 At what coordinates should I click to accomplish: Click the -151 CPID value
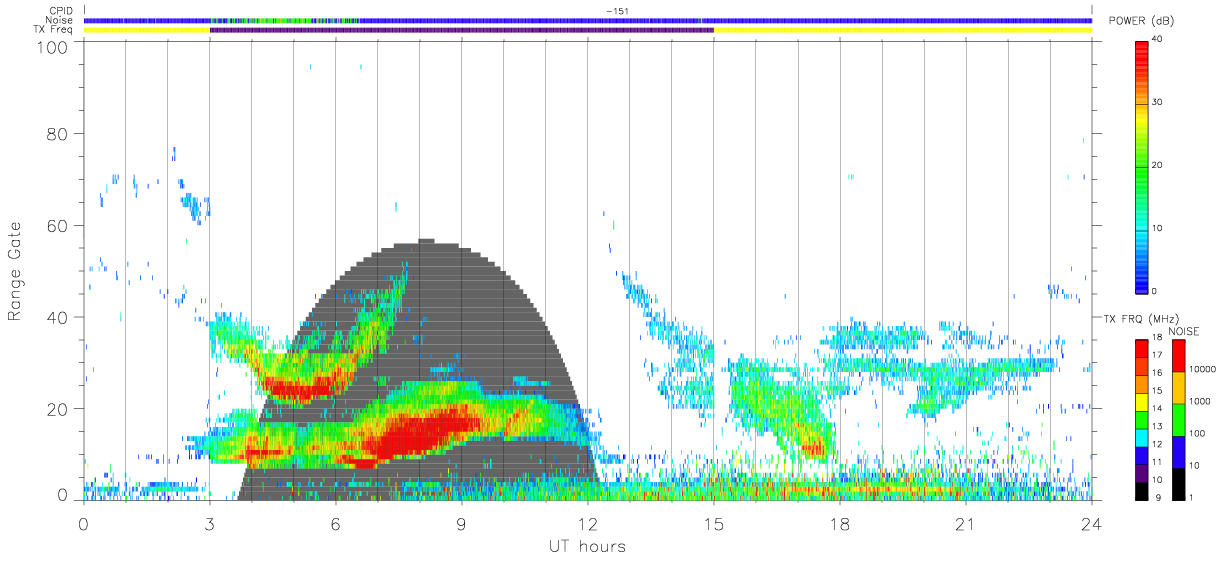[x=616, y=11]
